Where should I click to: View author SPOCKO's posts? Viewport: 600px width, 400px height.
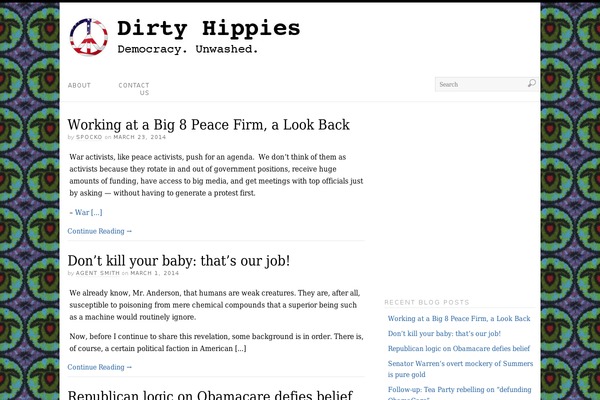point(89,137)
